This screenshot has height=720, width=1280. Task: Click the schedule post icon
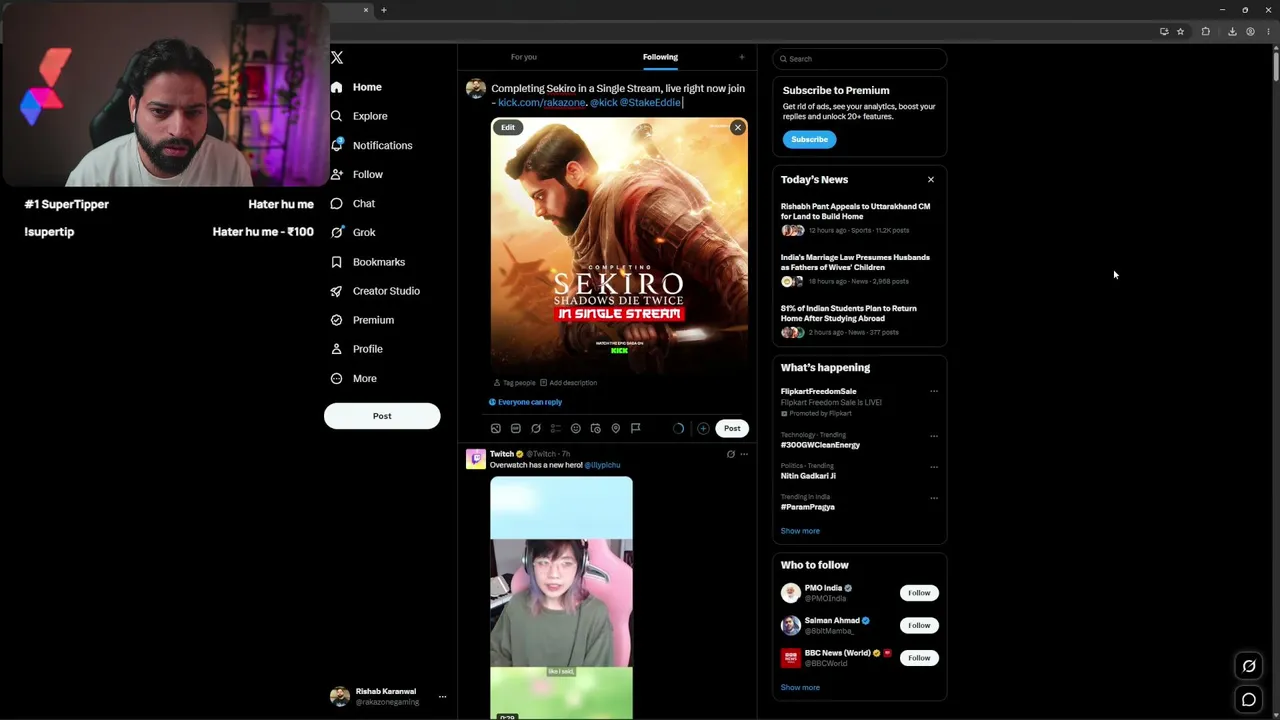596,429
